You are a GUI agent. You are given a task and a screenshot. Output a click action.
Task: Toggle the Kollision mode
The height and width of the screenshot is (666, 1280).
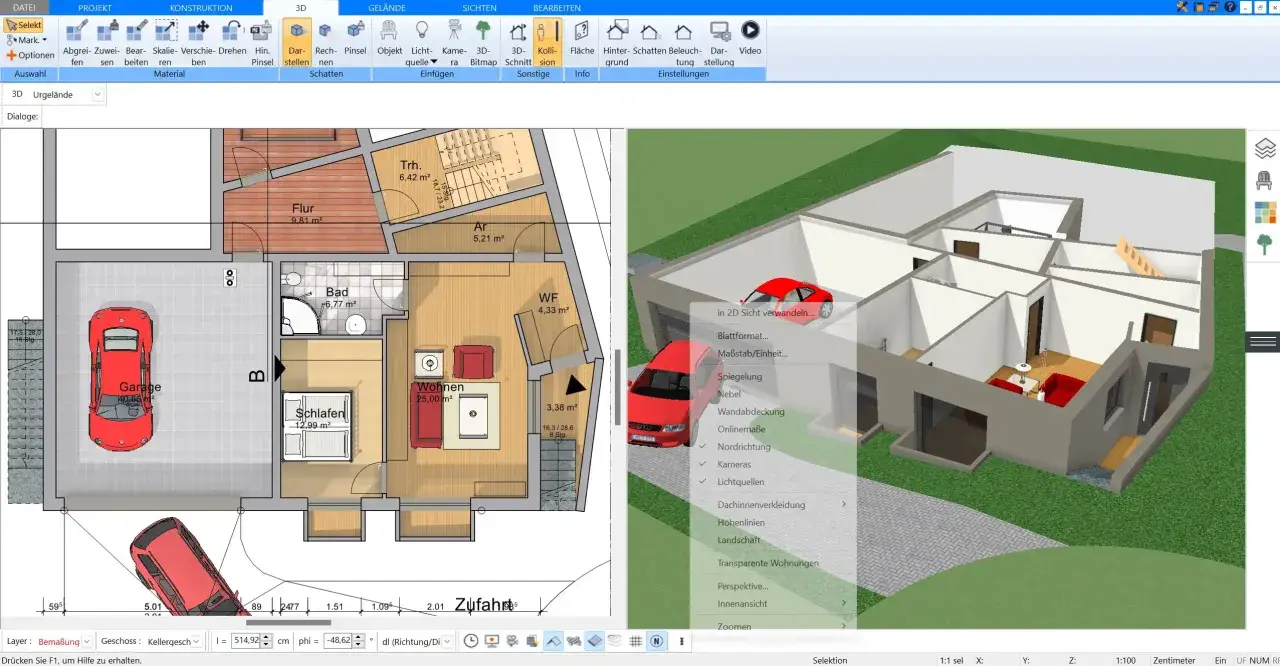click(547, 42)
